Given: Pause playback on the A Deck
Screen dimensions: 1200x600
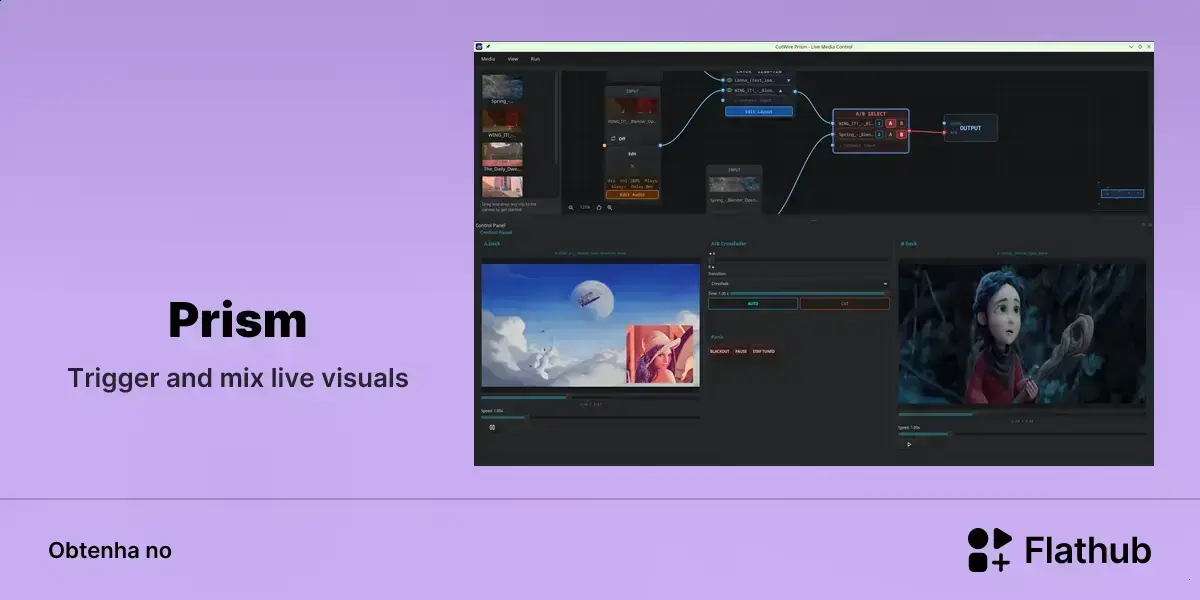Looking at the screenshot, I should click(x=492, y=427).
